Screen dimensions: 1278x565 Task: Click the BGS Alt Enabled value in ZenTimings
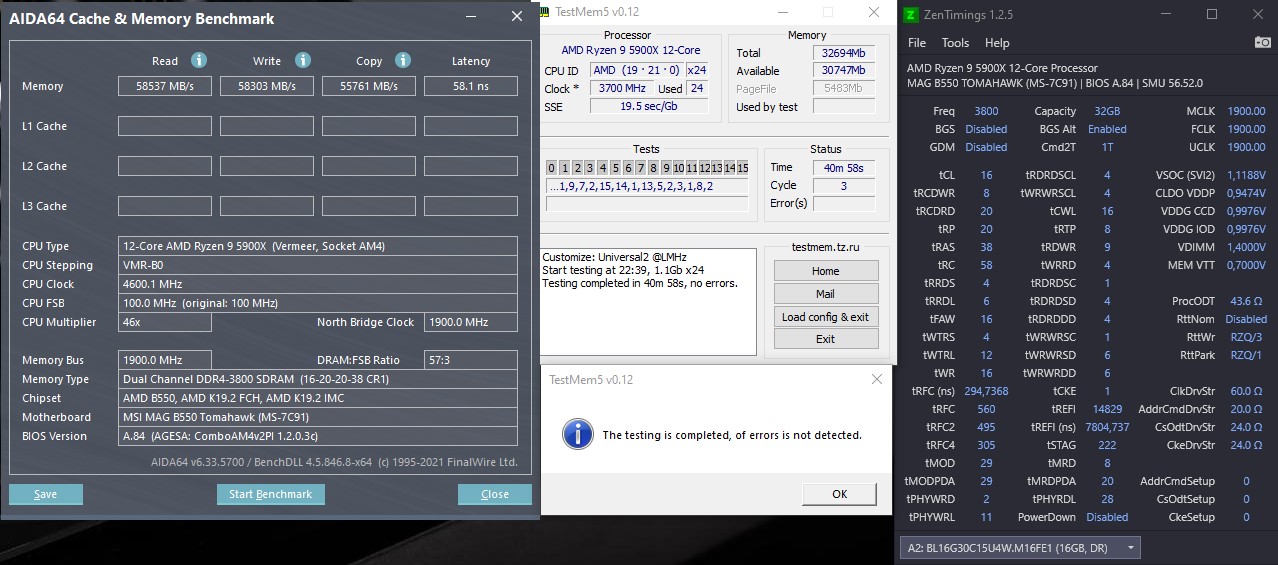click(x=1107, y=129)
